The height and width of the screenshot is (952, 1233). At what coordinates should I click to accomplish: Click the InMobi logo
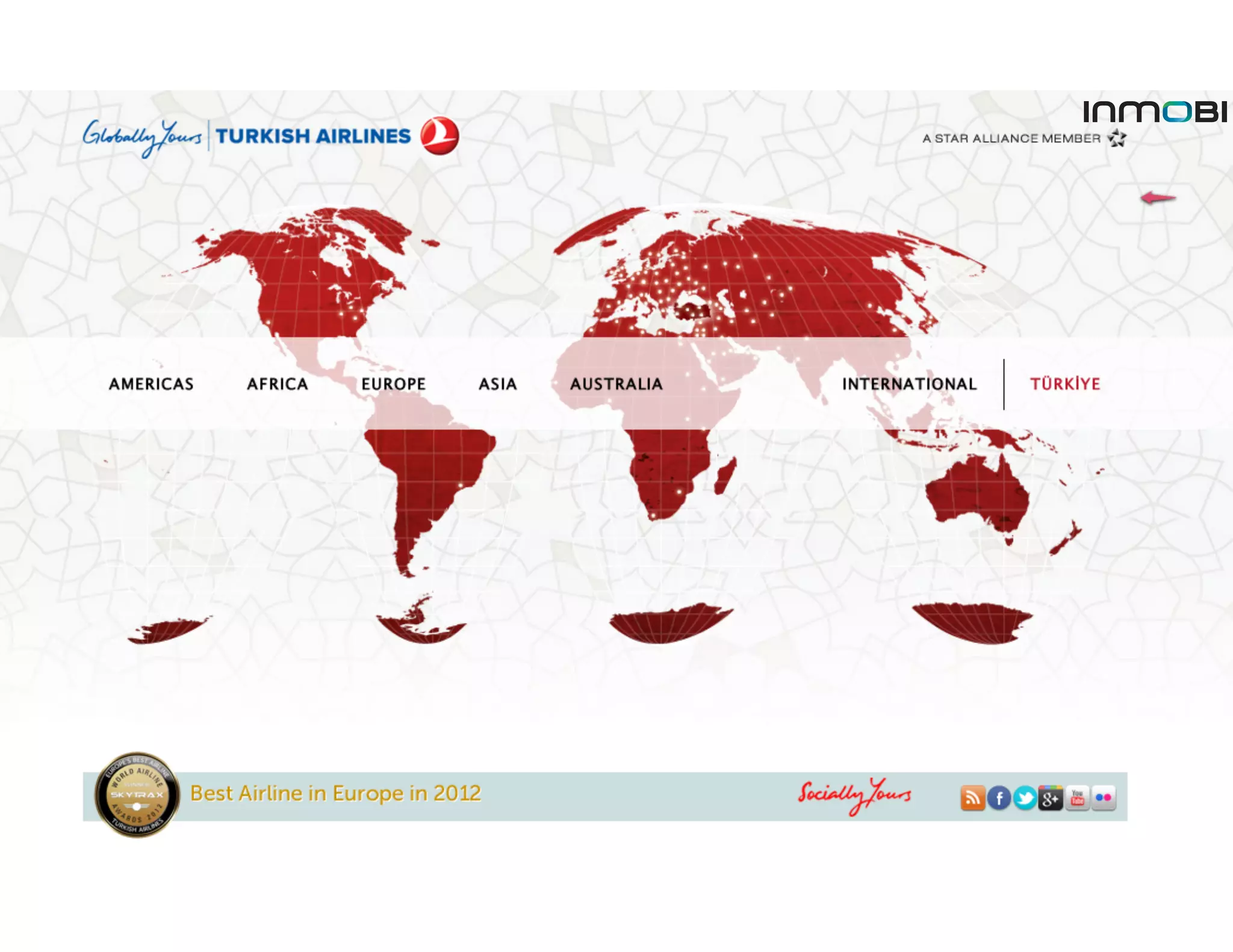(x=1155, y=112)
